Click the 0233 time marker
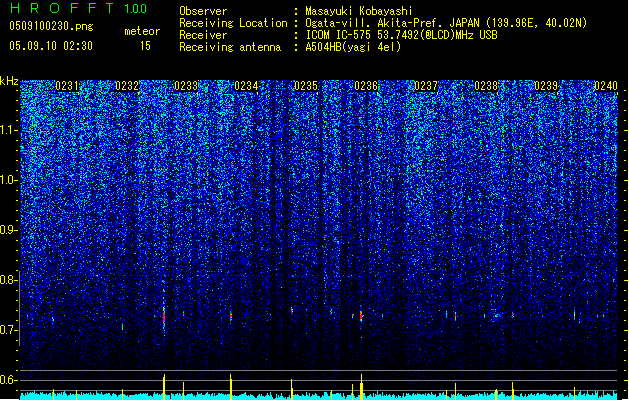The width and height of the screenshot is (629, 400). click(x=186, y=86)
